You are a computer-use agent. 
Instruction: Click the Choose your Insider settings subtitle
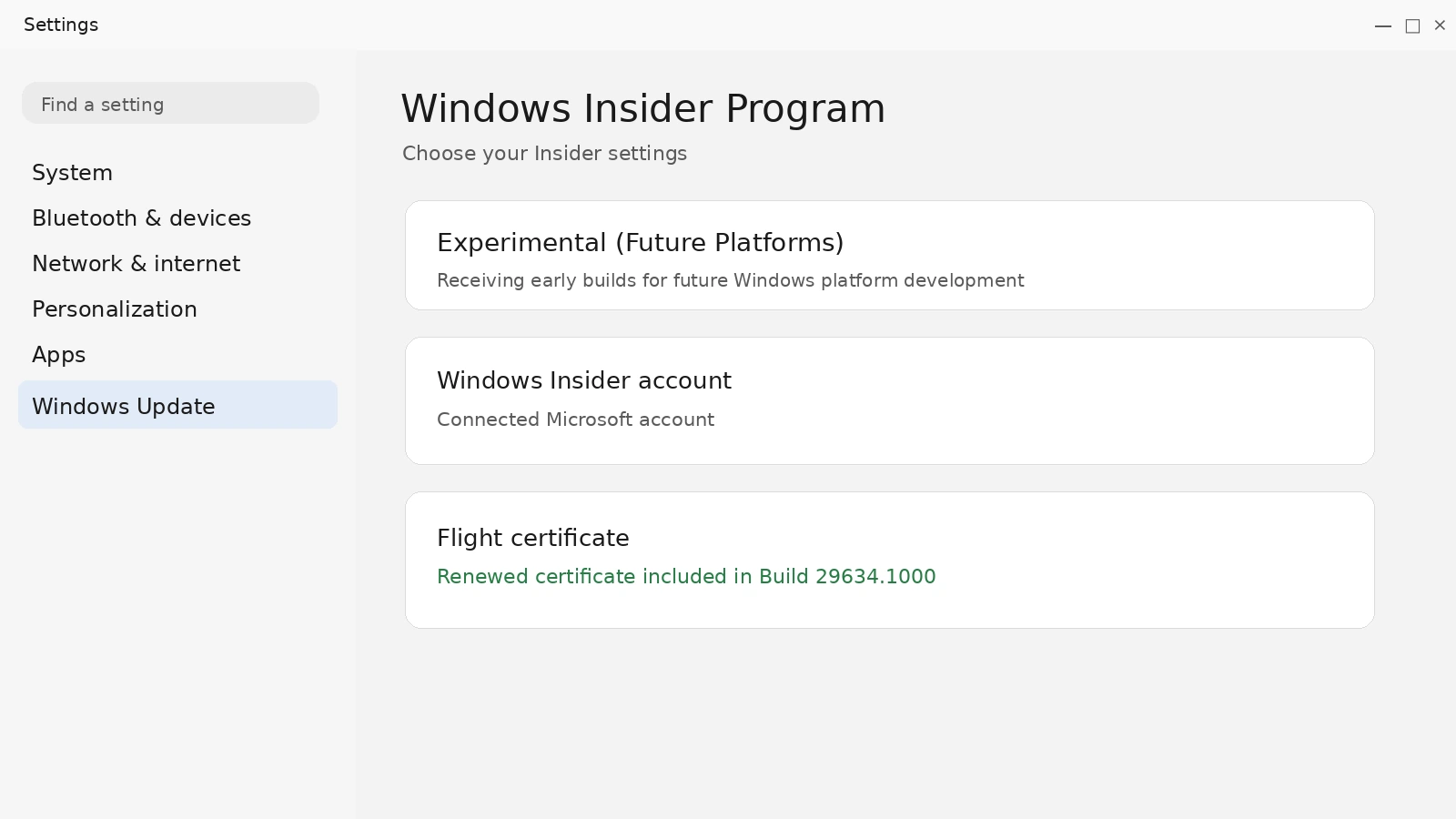(544, 154)
